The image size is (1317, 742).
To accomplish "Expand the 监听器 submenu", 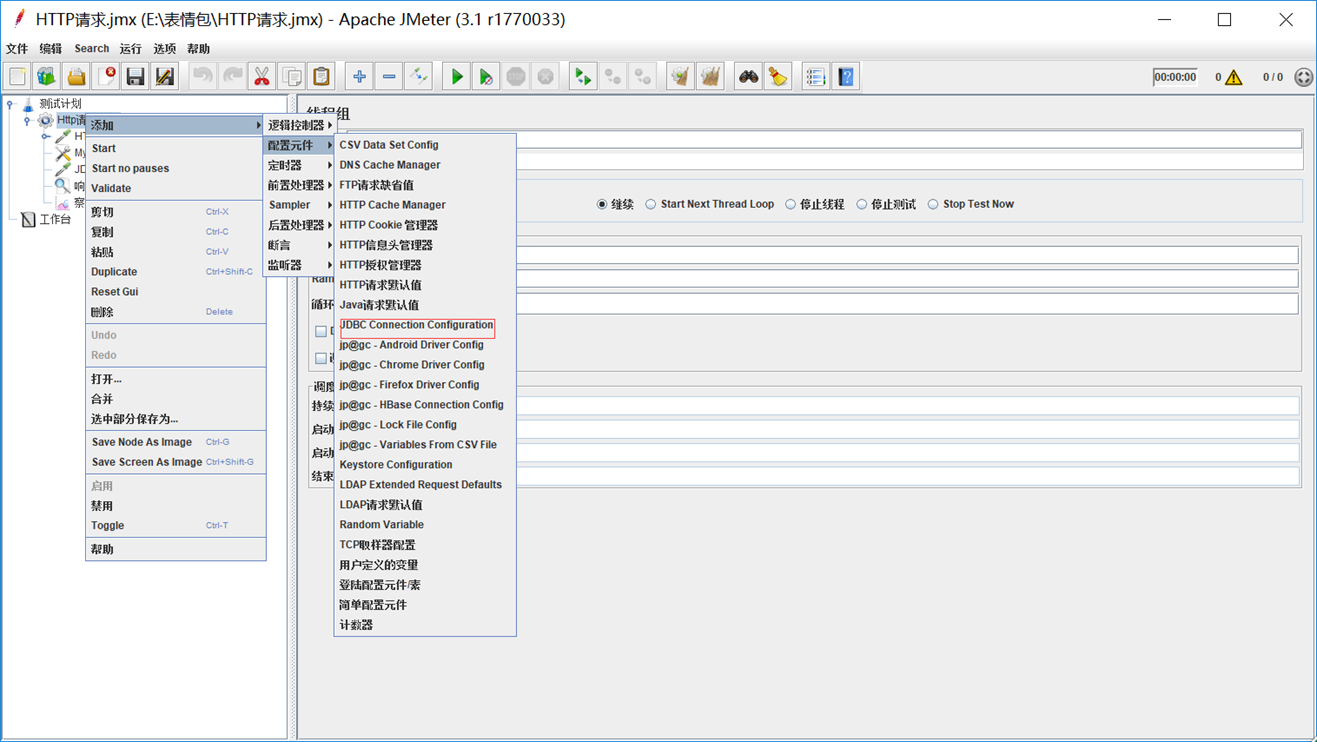I will tap(299, 265).
